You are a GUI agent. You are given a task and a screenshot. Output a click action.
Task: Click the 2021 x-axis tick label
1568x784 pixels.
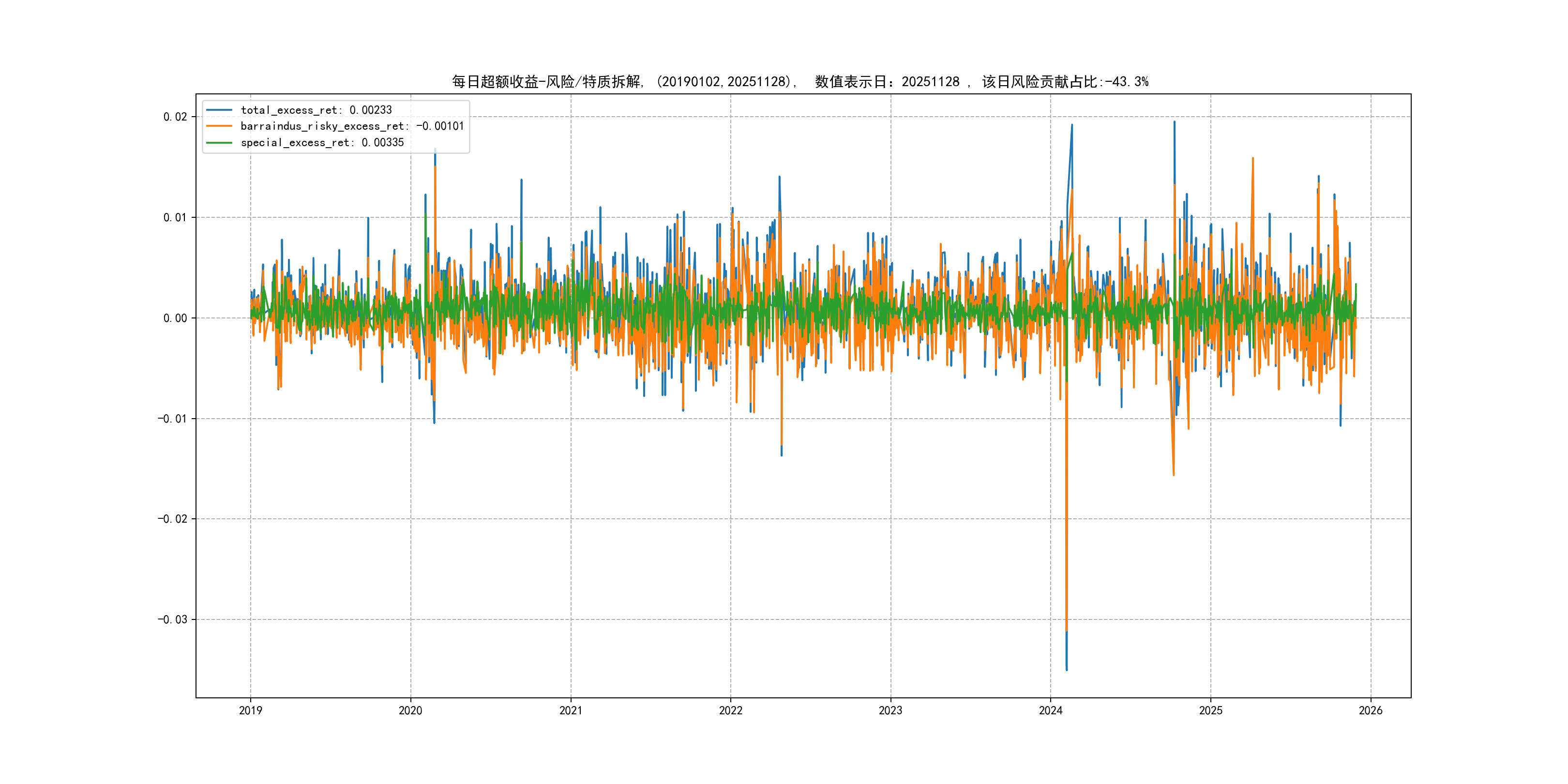click(571, 710)
